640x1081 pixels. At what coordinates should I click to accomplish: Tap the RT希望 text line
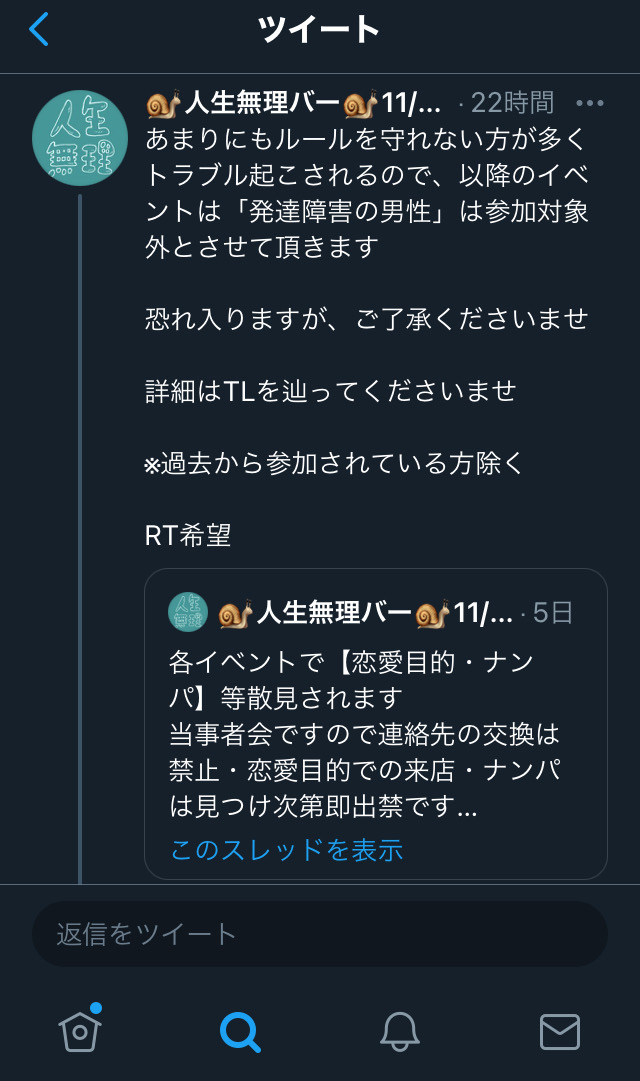click(x=188, y=535)
